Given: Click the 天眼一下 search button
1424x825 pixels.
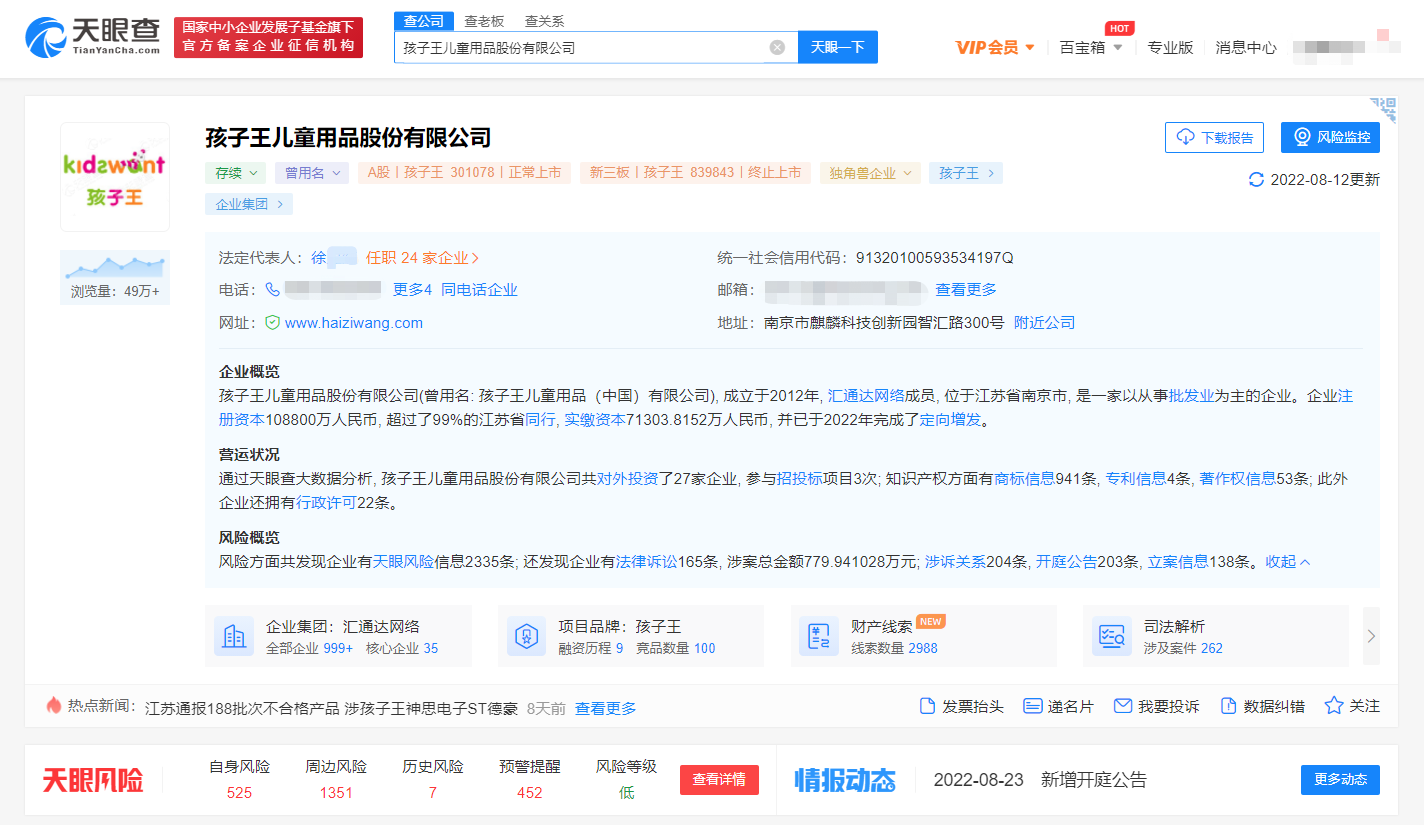Looking at the screenshot, I should coord(837,47).
